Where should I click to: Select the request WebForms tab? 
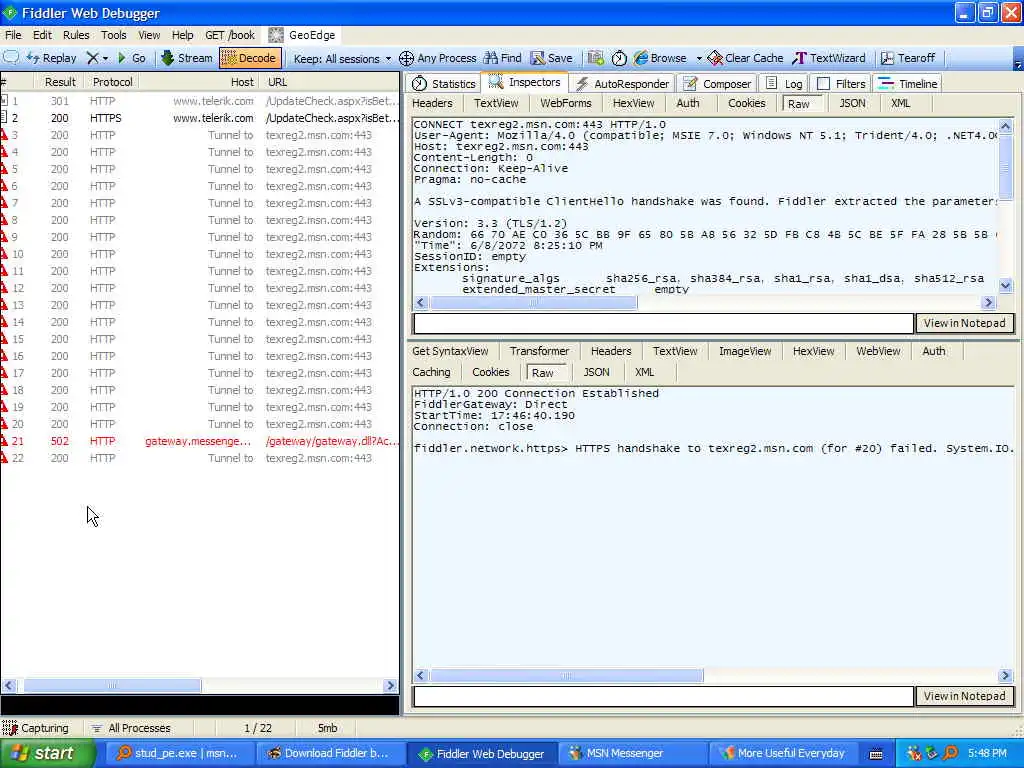(566, 103)
